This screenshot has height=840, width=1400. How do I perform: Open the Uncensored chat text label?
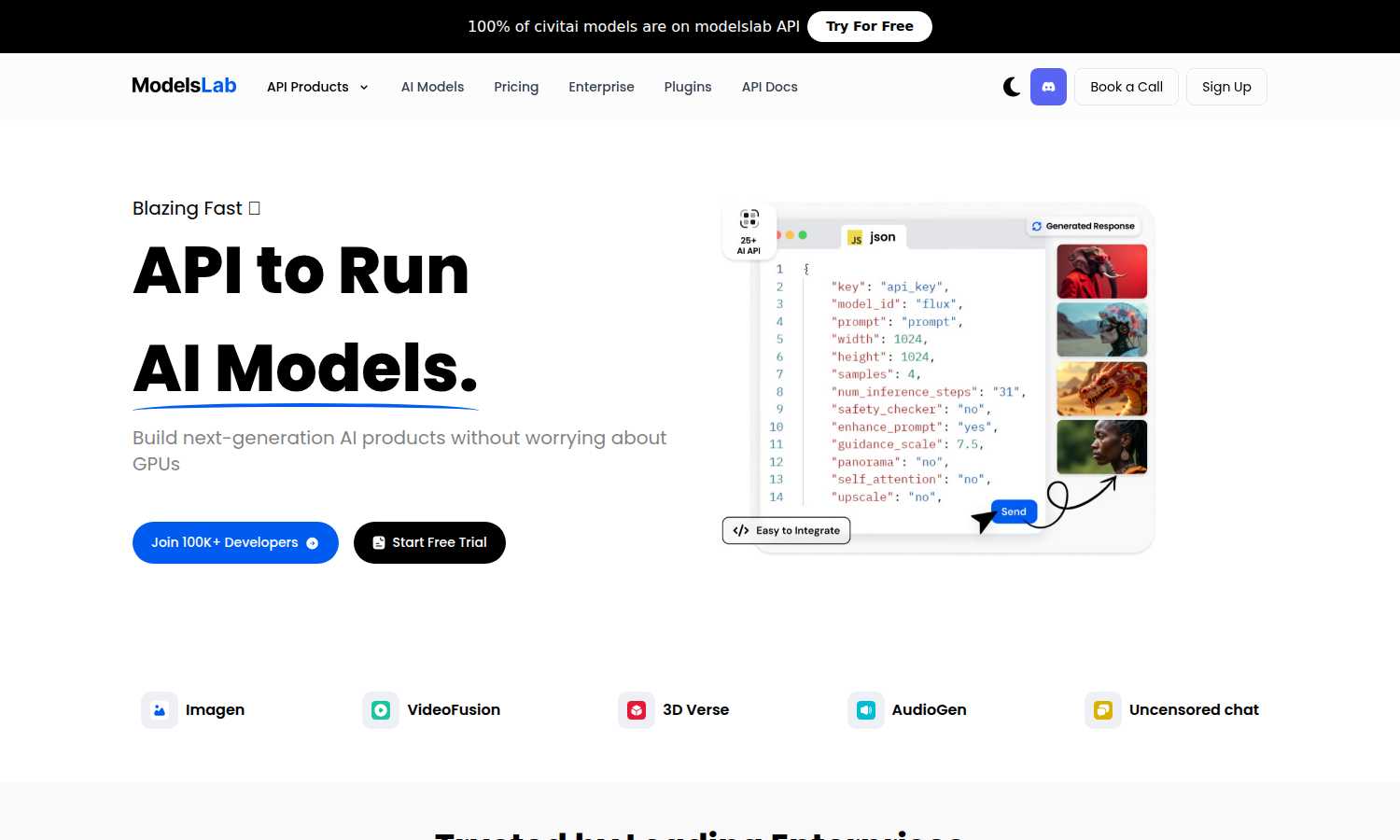[1194, 710]
